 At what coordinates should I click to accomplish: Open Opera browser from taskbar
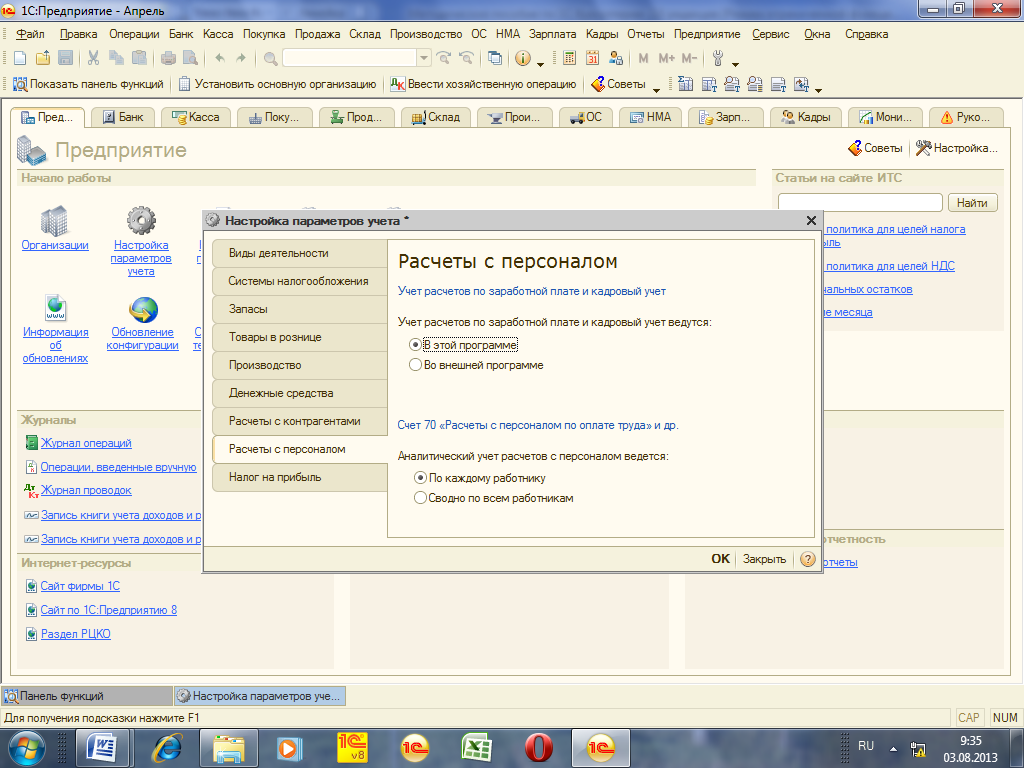click(x=538, y=748)
